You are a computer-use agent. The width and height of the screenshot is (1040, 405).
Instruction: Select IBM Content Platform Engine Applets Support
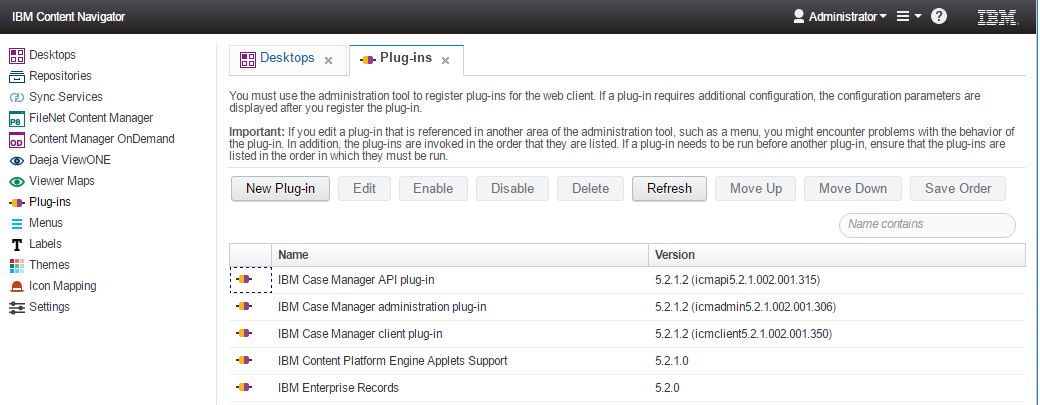[627, 361]
